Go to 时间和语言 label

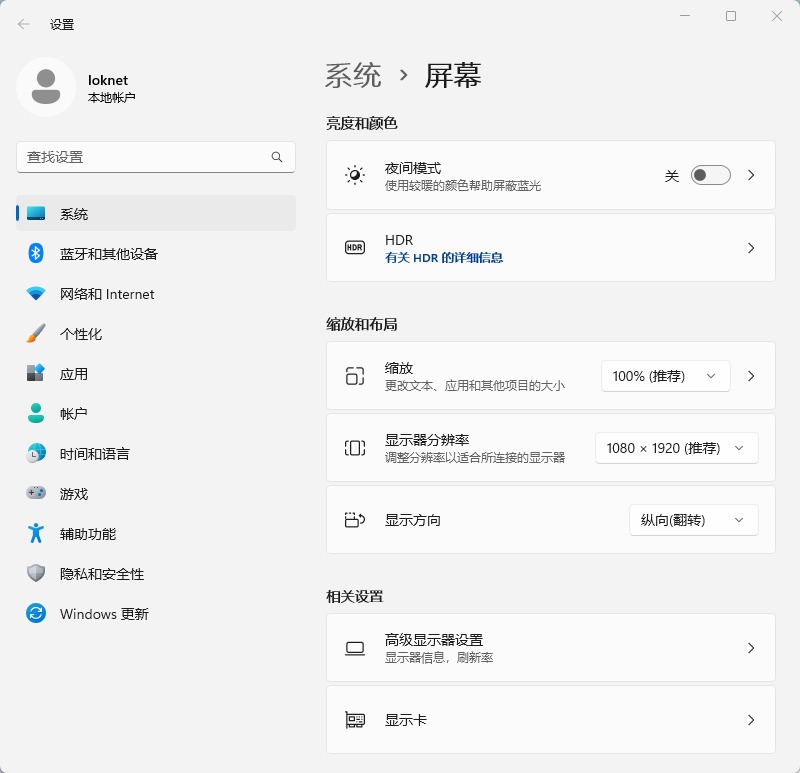[x=94, y=453]
